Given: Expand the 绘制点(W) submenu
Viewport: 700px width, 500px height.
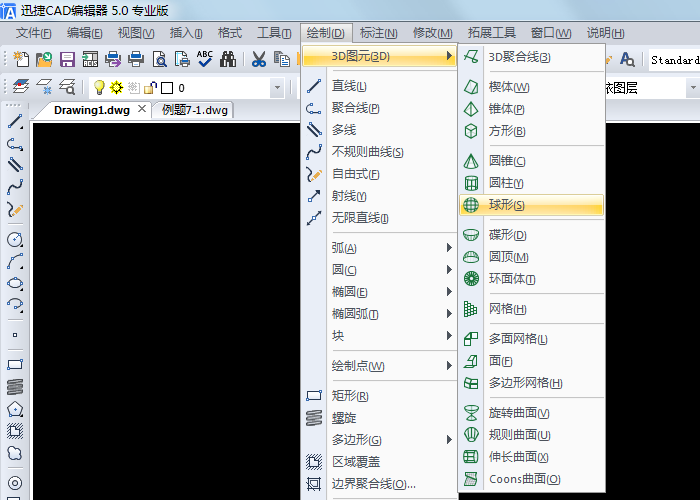Looking at the screenshot, I should pos(392,366).
